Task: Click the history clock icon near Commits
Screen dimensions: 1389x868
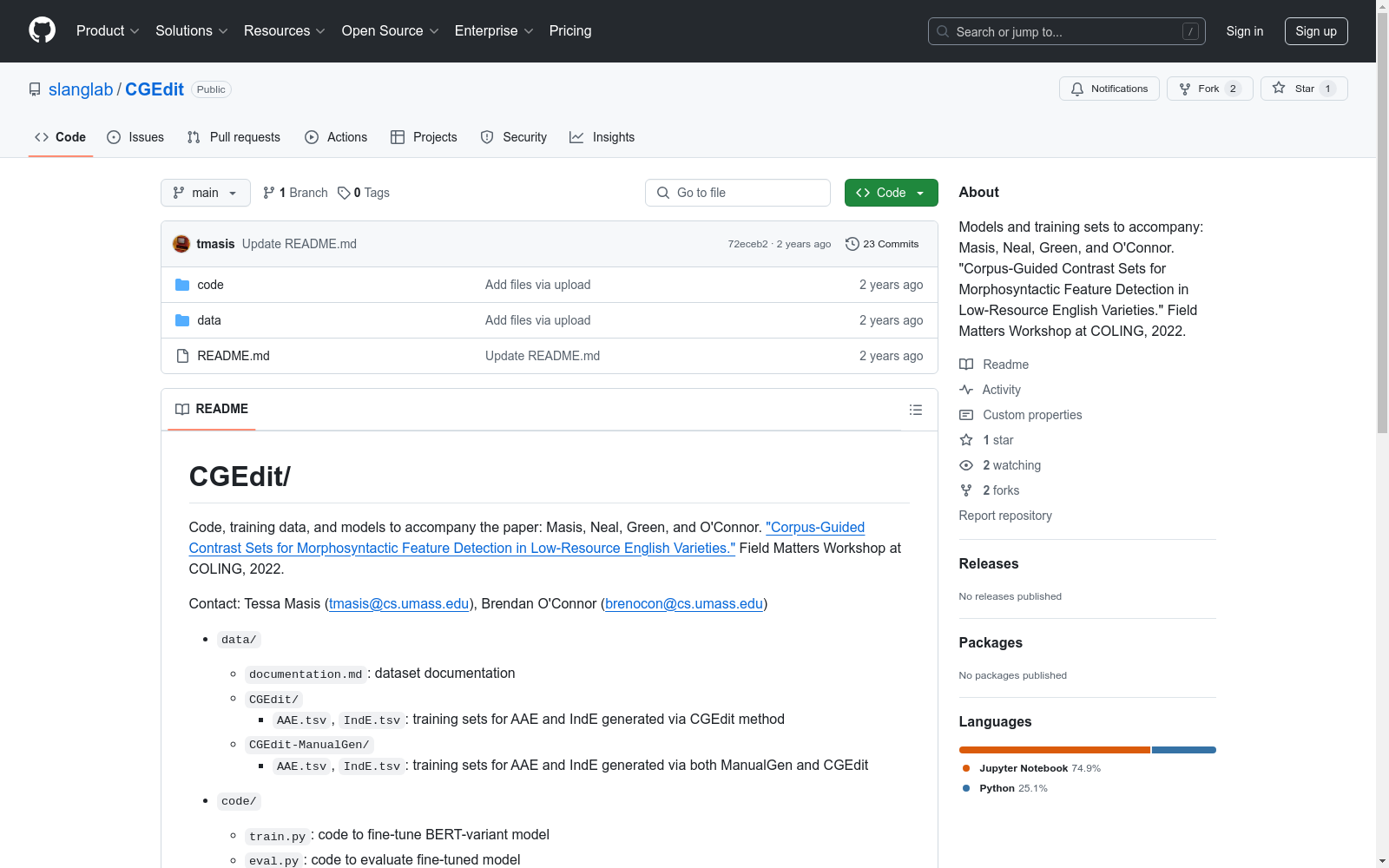Action: [852, 244]
